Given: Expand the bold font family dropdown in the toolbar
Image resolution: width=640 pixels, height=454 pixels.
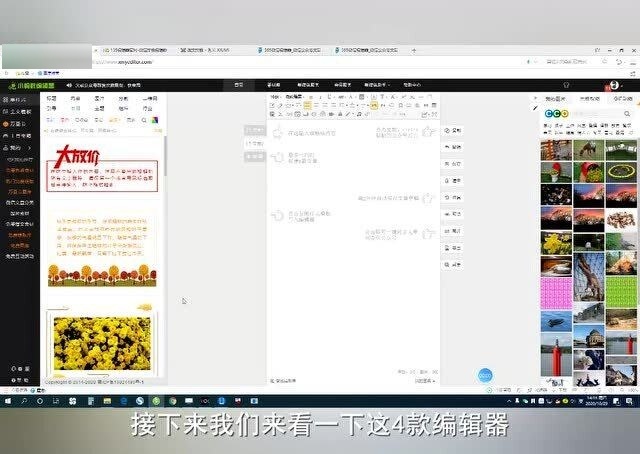Looking at the screenshot, I should [x=295, y=97].
